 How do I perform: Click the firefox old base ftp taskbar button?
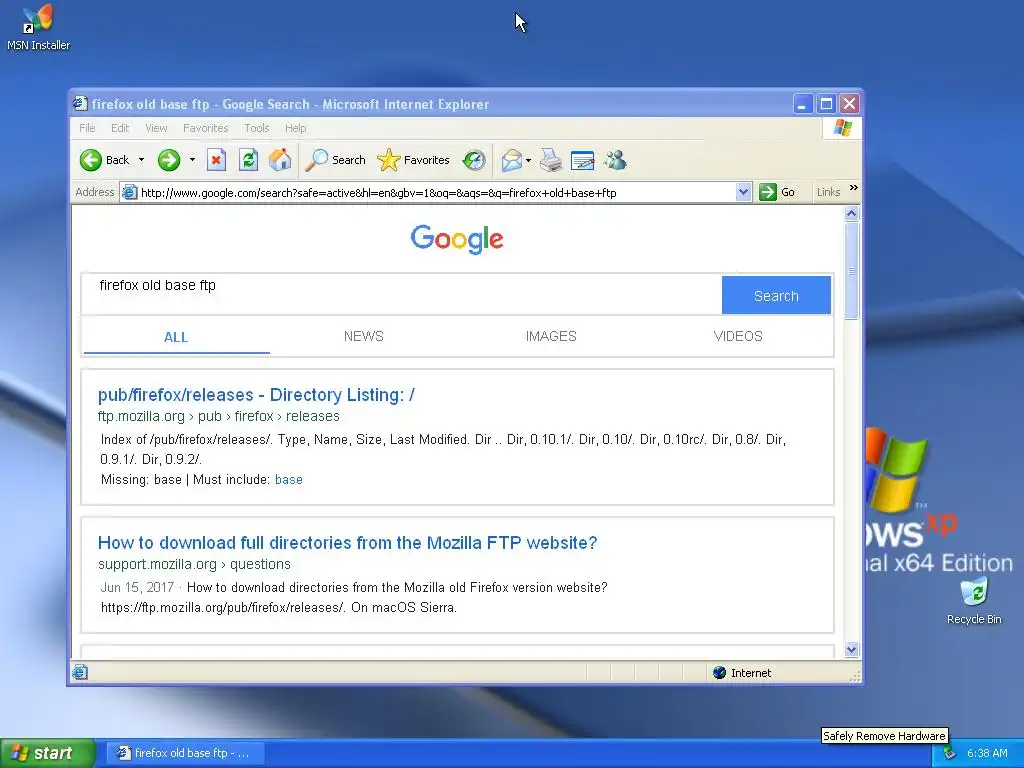185,753
